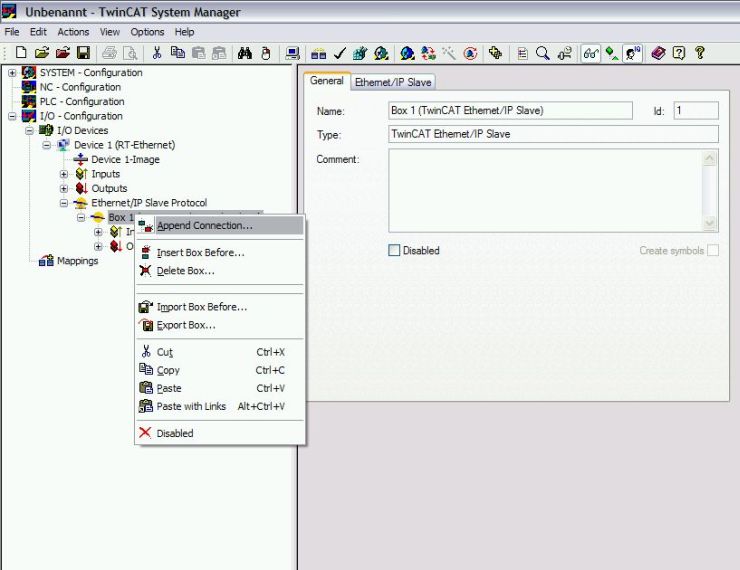
Task: Switch to the Ethernet/IP Slave tab
Action: [x=393, y=82]
